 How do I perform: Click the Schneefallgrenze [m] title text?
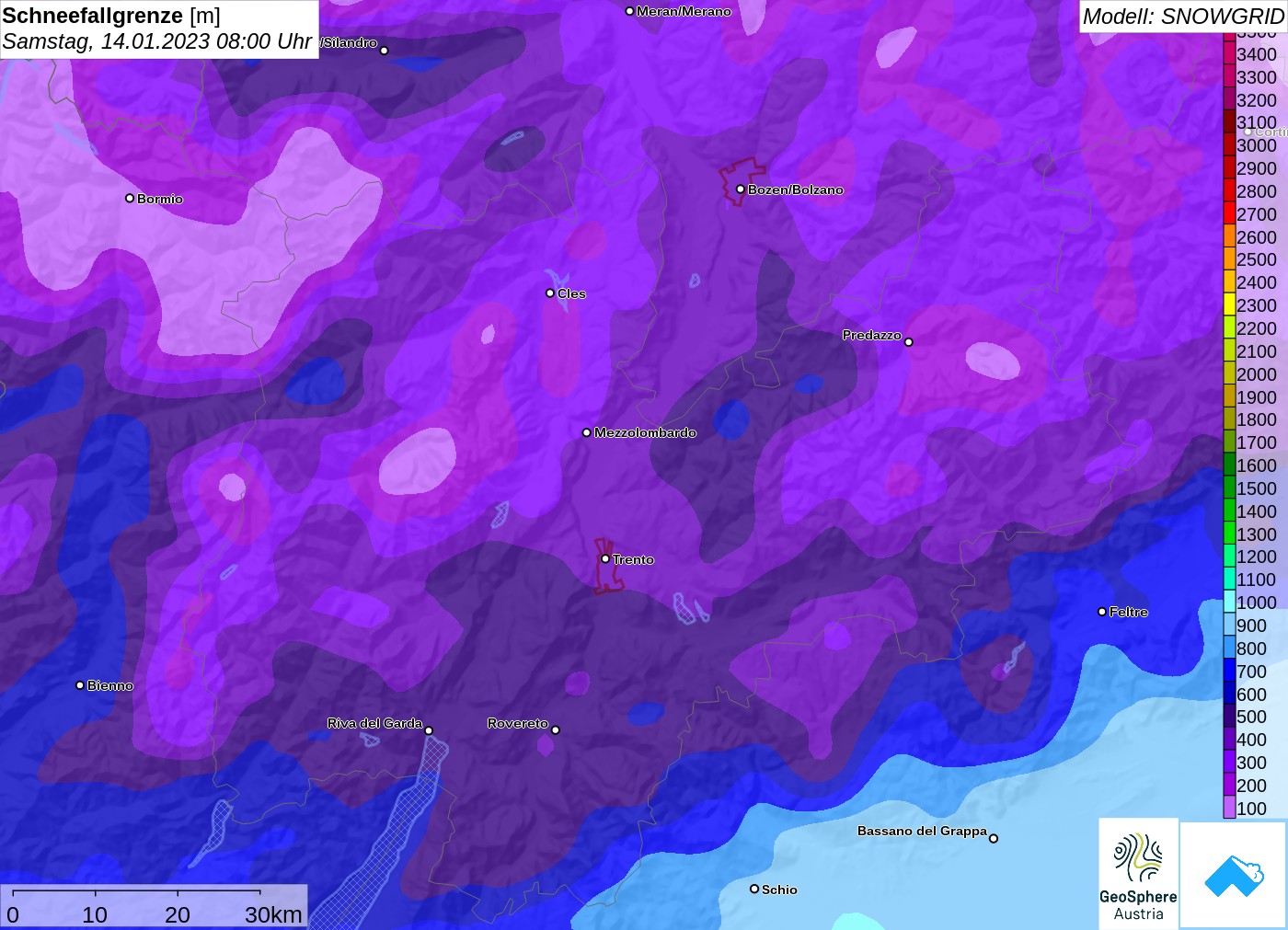111,16
